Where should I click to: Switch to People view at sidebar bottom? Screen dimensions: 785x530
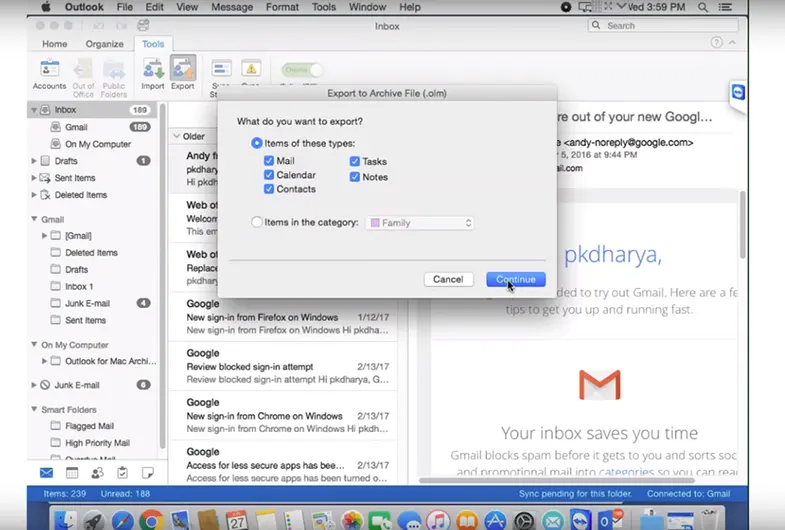click(x=98, y=472)
